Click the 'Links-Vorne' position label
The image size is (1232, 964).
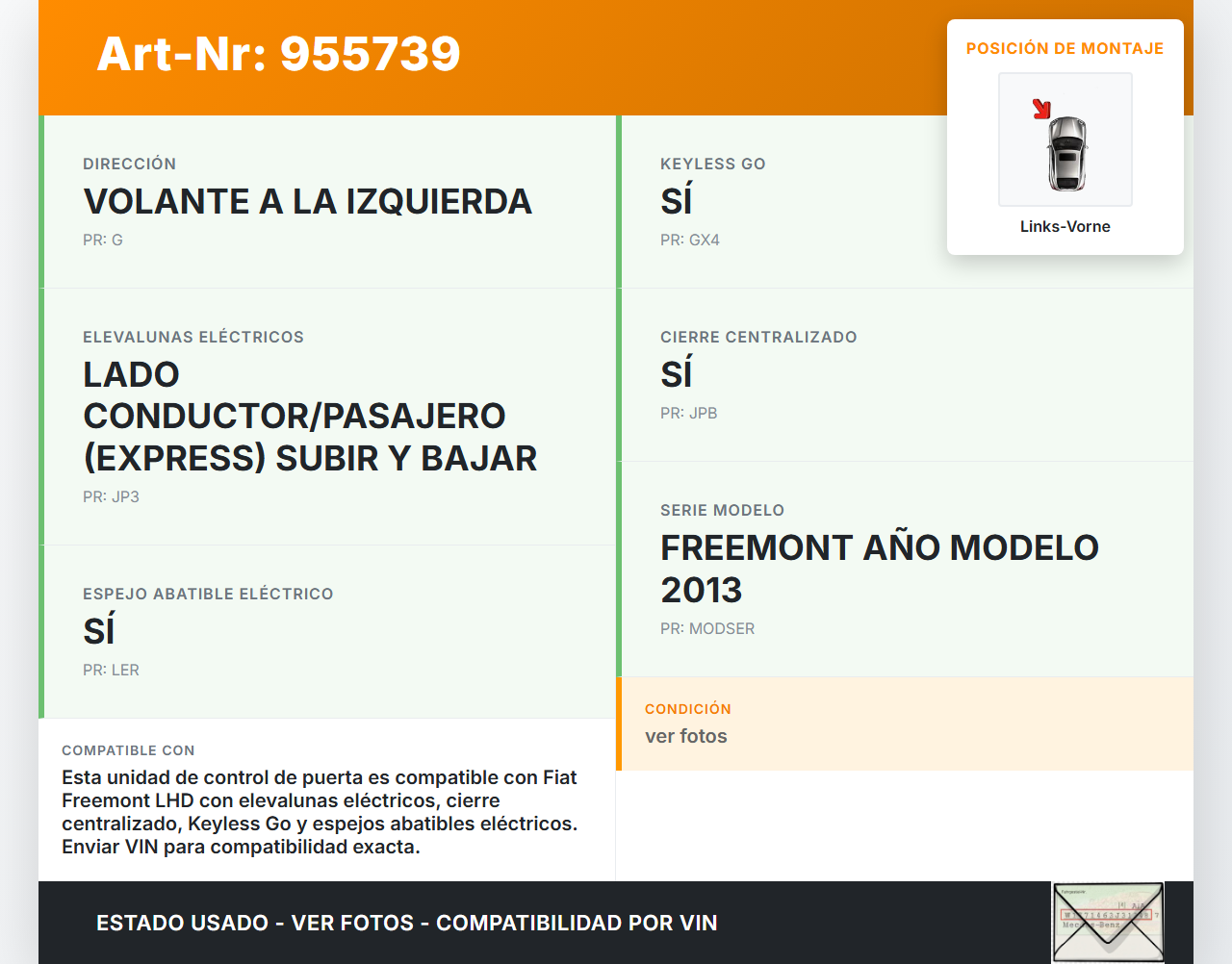point(1065,226)
